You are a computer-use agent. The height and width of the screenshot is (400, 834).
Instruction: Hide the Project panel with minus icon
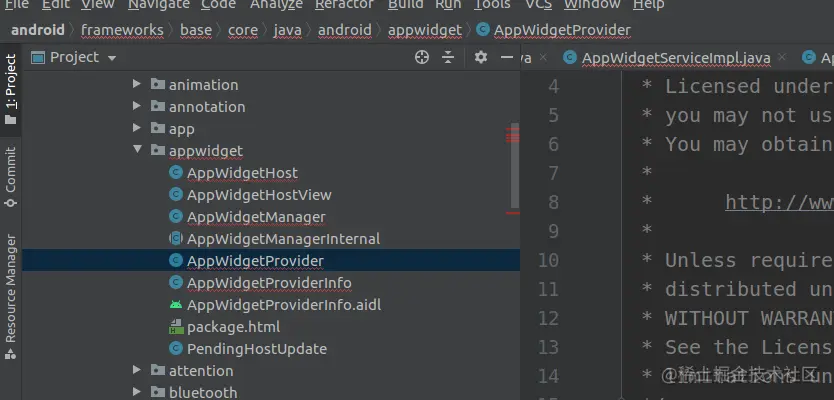(507, 57)
